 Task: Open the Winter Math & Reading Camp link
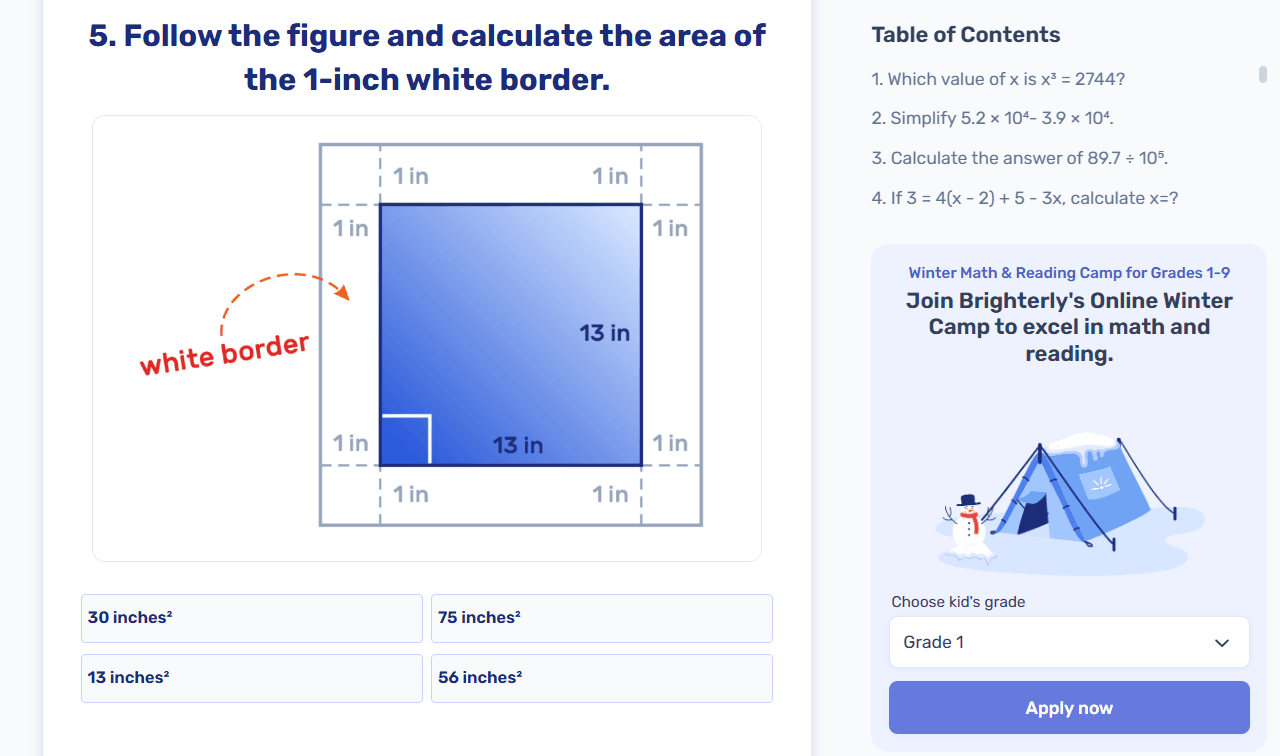(1068, 272)
